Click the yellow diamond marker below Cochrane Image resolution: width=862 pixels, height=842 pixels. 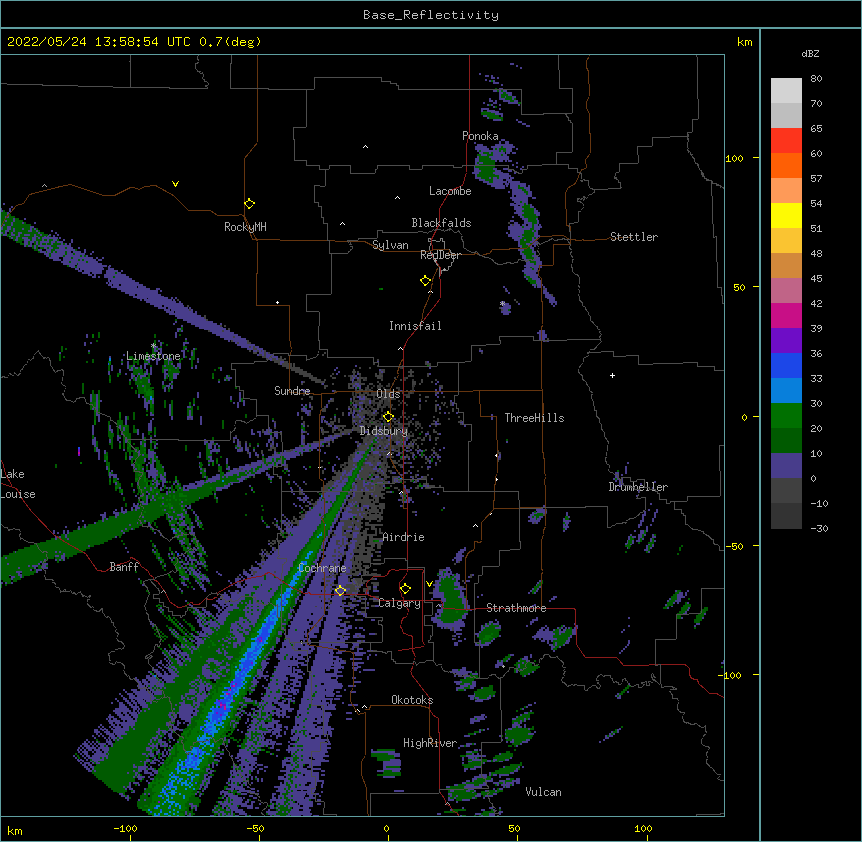point(340,590)
